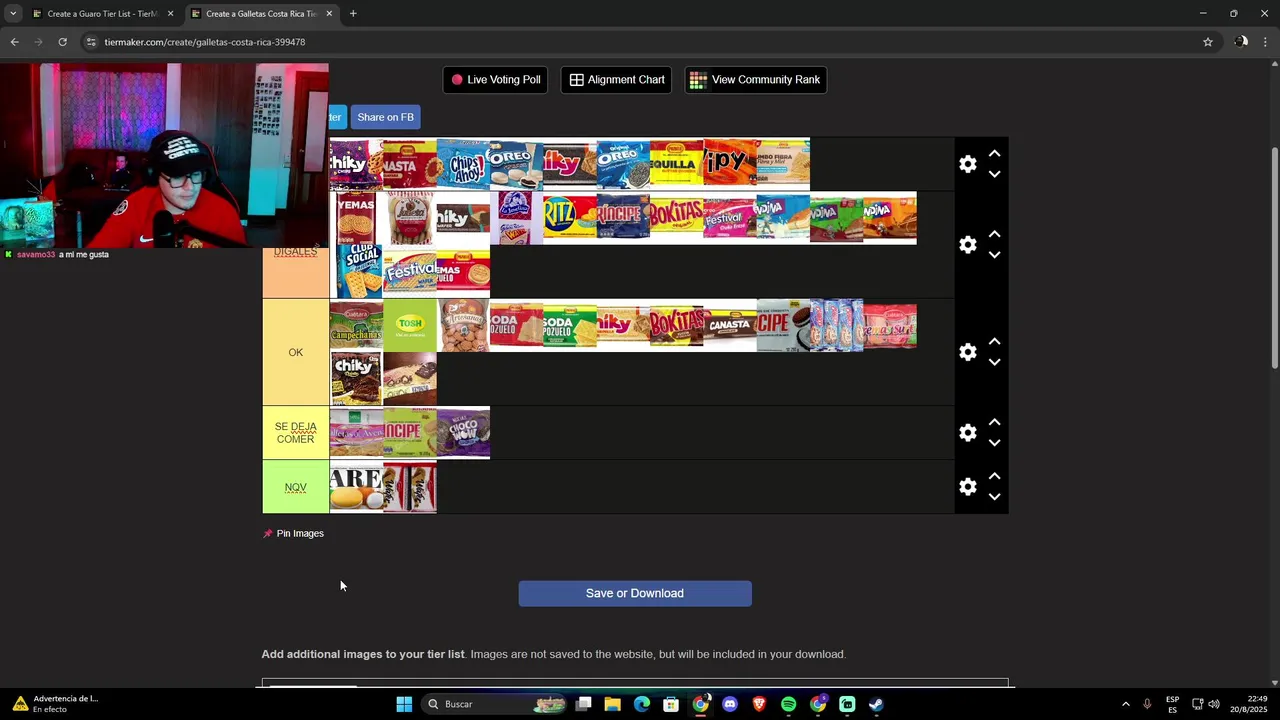Open the browser profile menu
The image size is (1280, 720).
tap(1241, 42)
